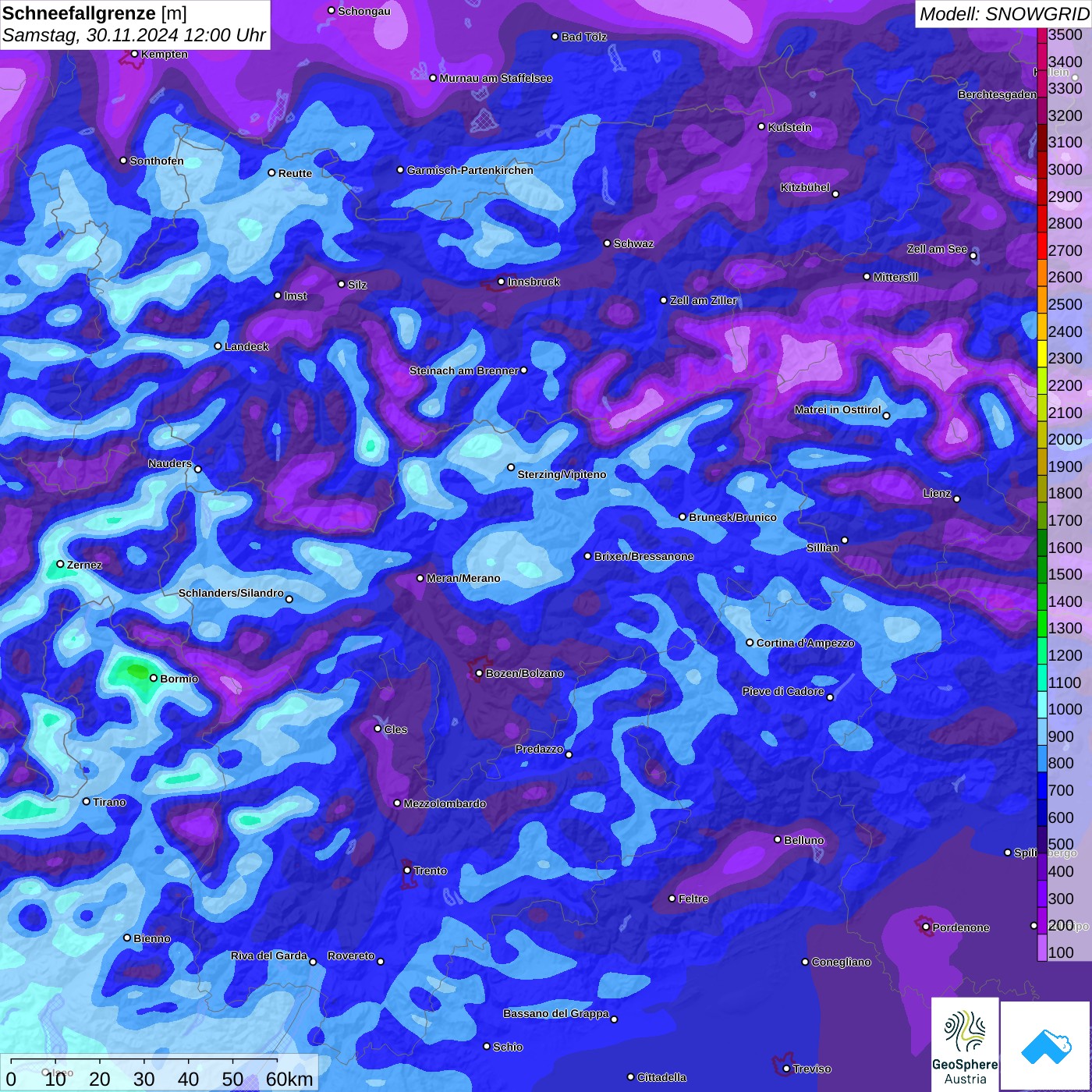
Task: Click the Feltre label
Action: coord(693,899)
